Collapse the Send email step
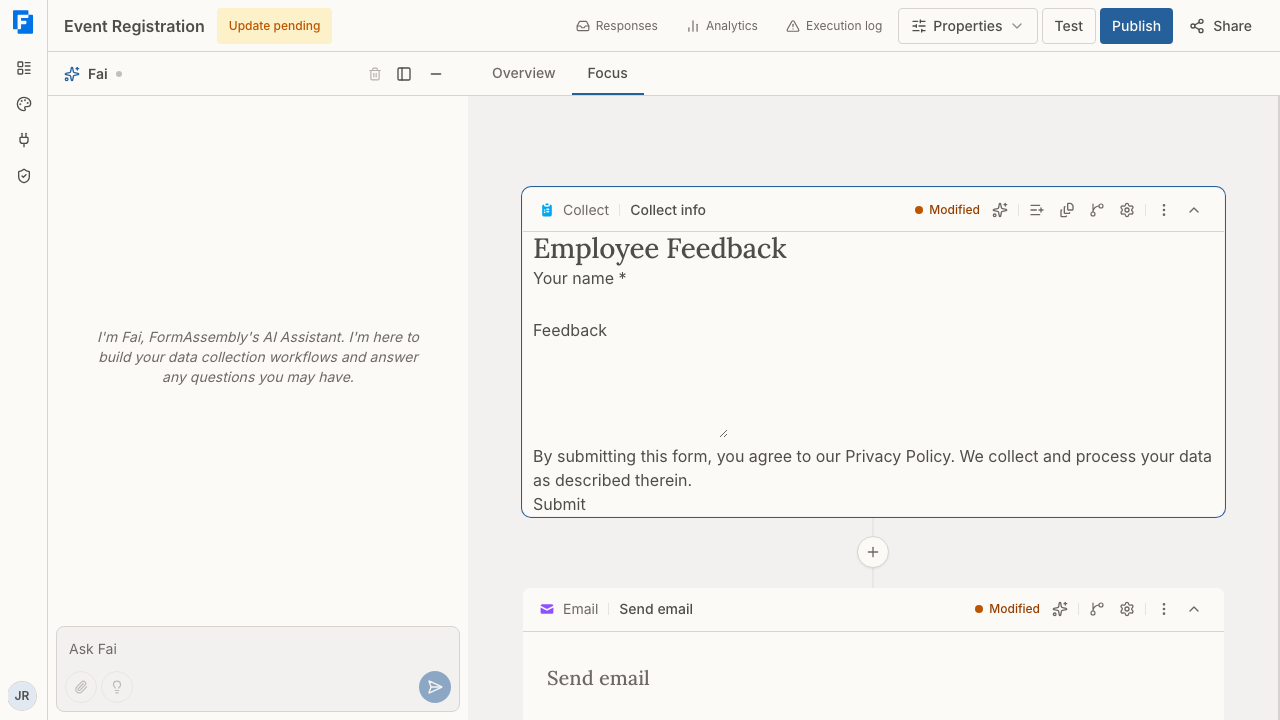The width and height of the screenshot is (1280, 720). pos(1194,609)
